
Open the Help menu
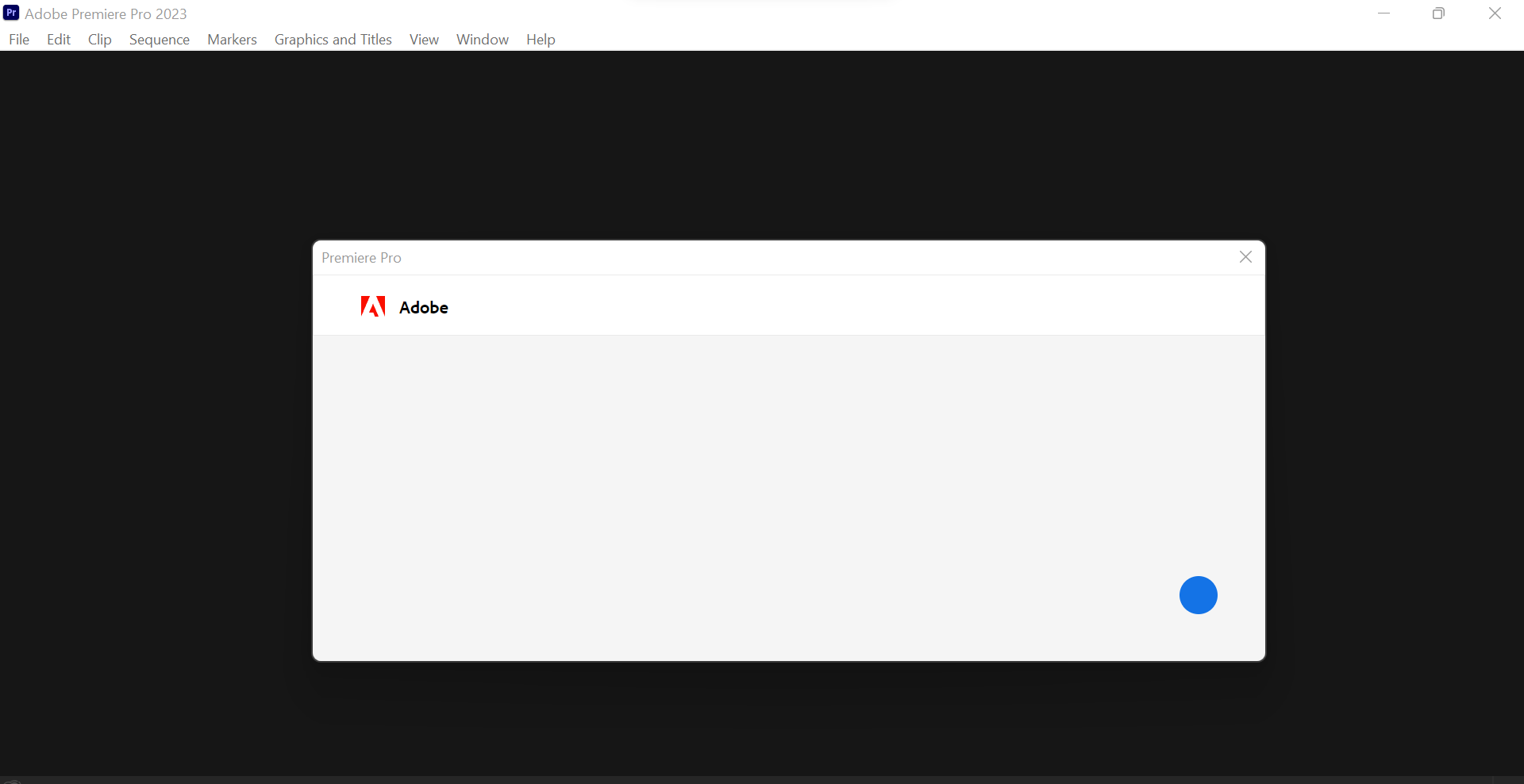pos(541,40)
